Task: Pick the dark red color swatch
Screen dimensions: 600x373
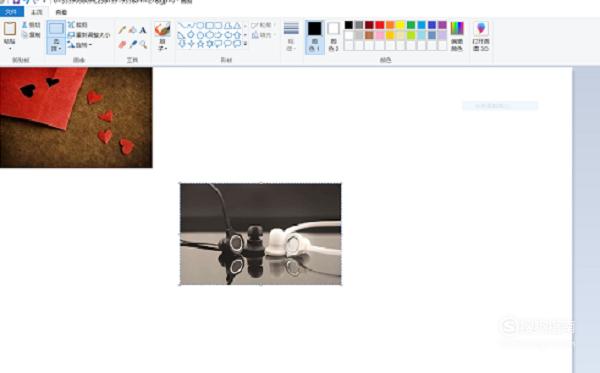Action: click(369, 25)
